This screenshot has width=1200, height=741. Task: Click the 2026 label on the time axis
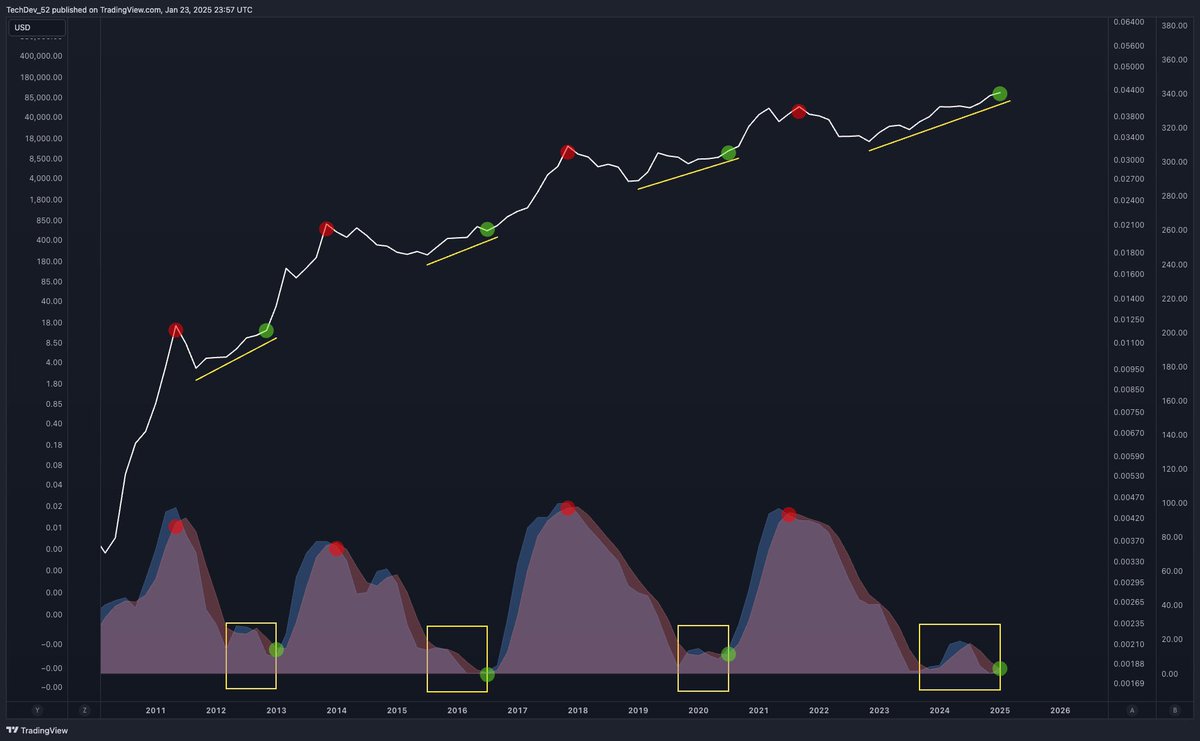click(x=1061, y=710)
